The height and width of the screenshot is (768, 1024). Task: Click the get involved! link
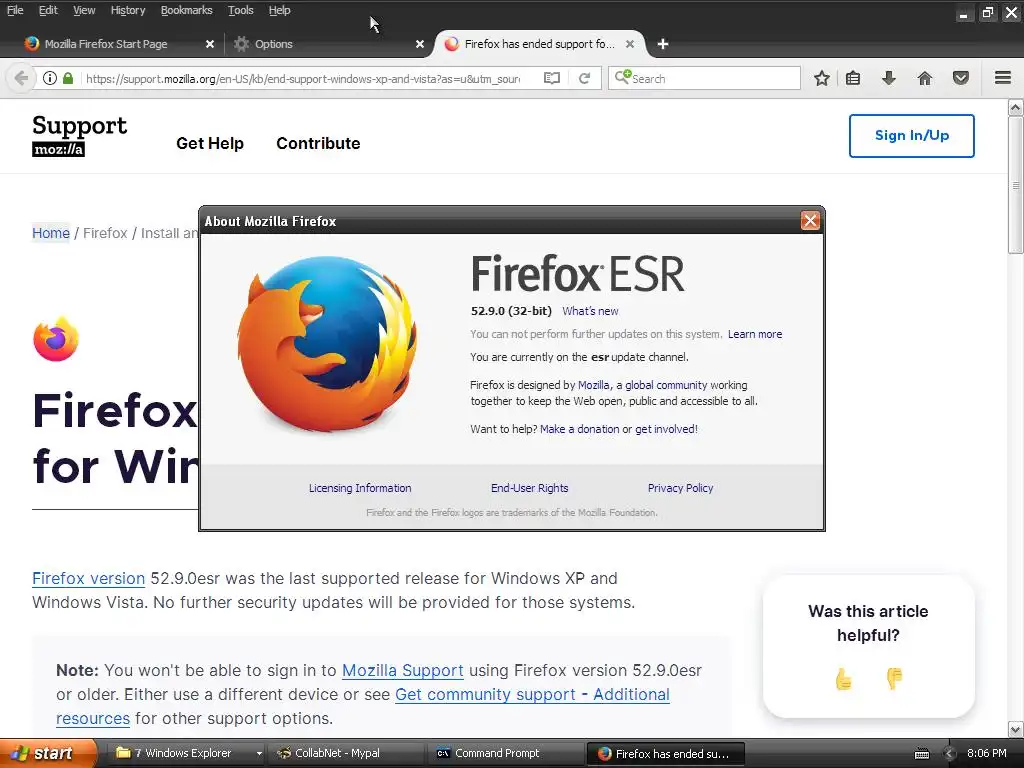coord(666,429)
